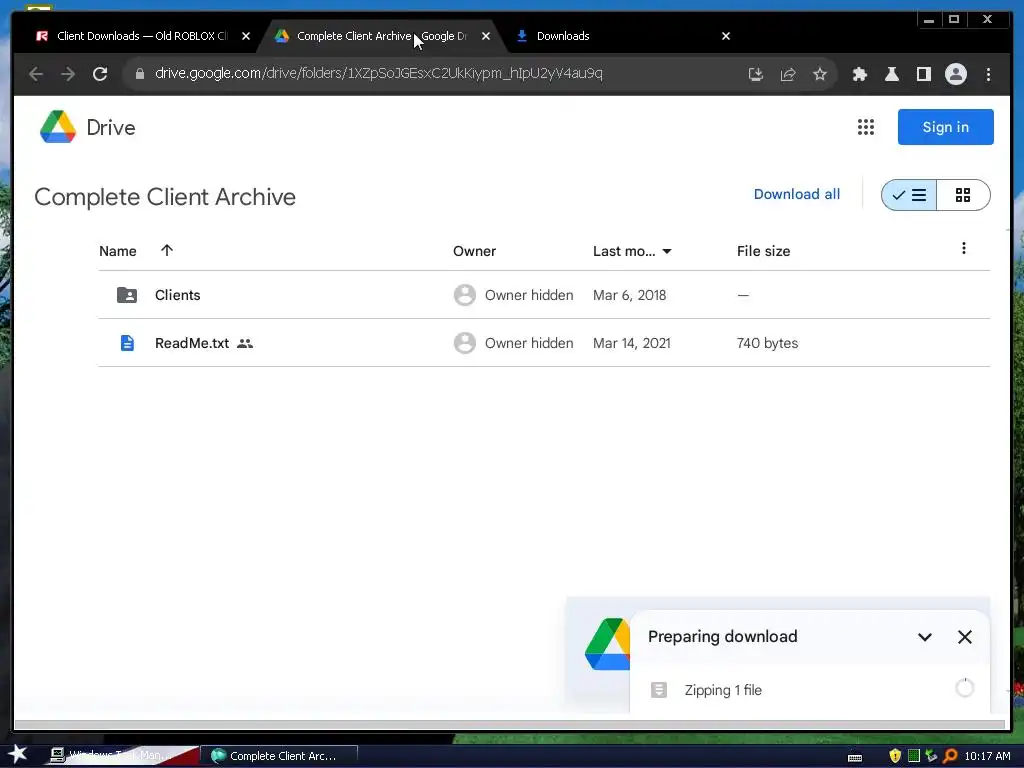Switch to the Client Downloads Old ROBLOX tab
Screen dimensions: 1024x768
142,36
